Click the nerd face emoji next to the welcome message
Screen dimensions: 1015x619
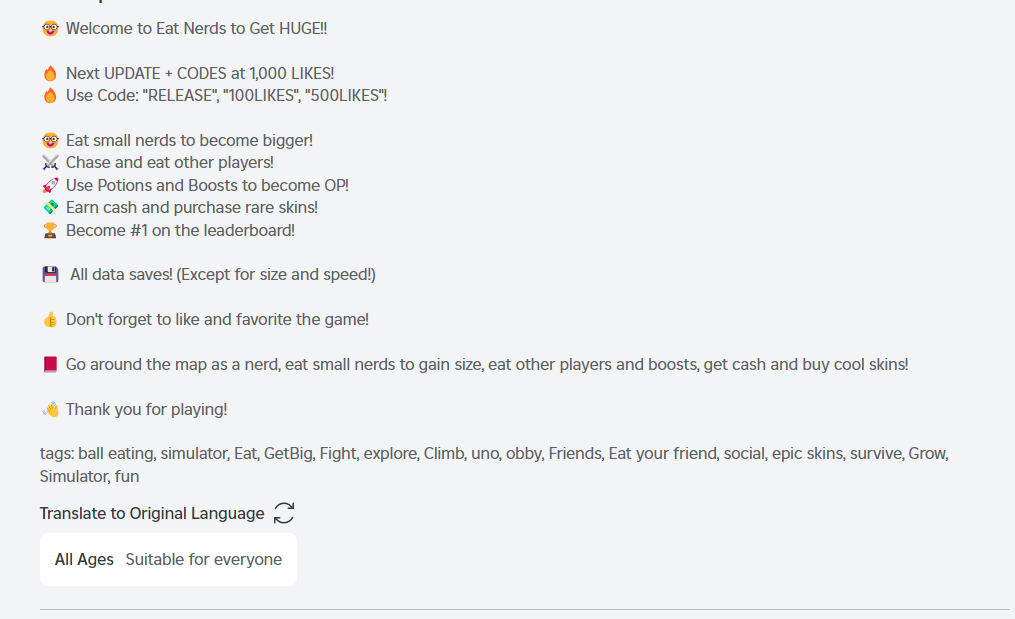(x=49, y=28)
